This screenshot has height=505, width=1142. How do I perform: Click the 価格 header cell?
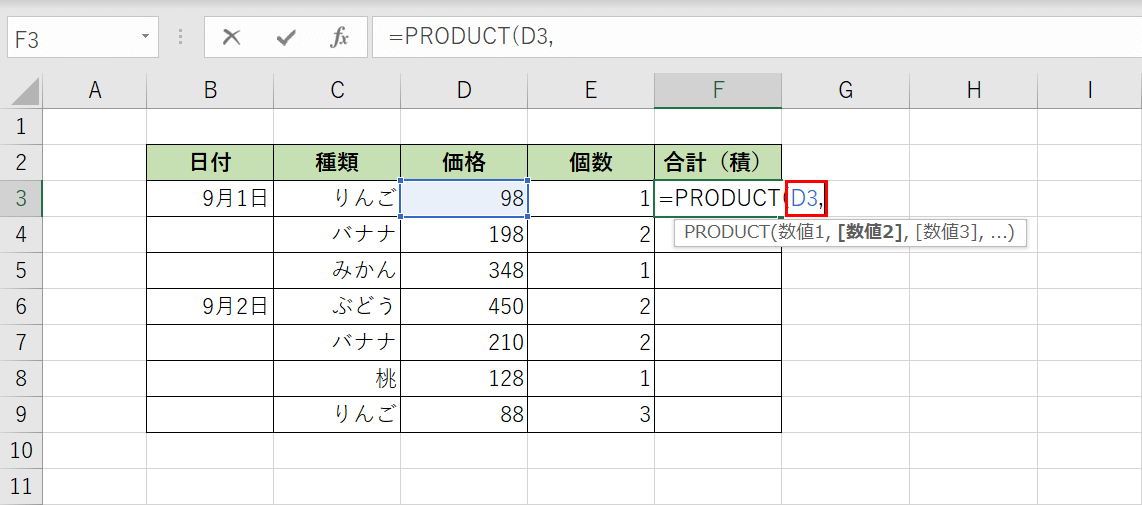[464, 163]
